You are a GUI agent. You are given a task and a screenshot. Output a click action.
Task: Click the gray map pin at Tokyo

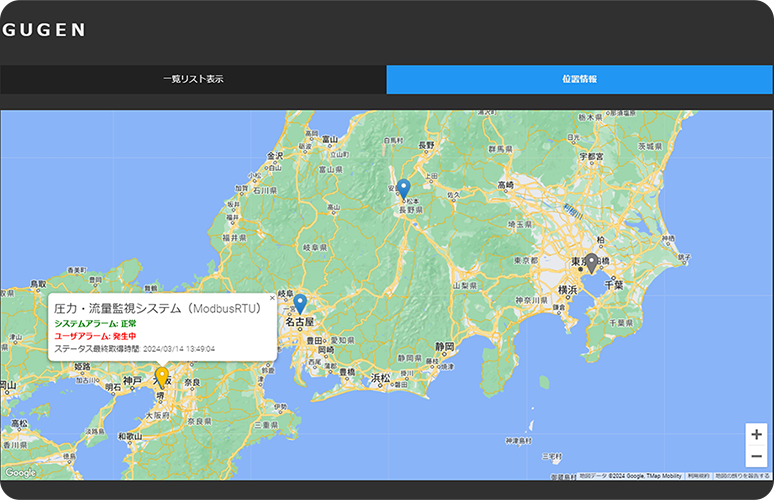(x=591, y=262)
